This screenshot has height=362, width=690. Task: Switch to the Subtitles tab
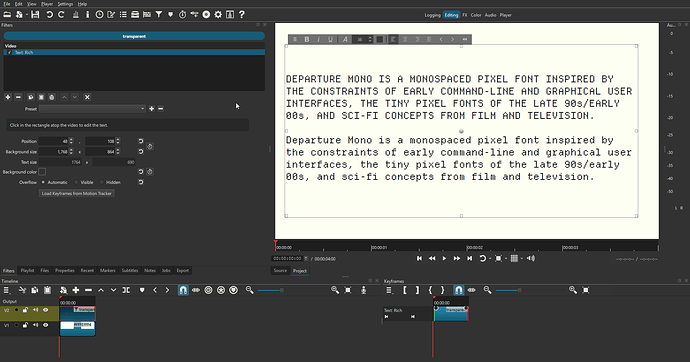tap(130, 271)
